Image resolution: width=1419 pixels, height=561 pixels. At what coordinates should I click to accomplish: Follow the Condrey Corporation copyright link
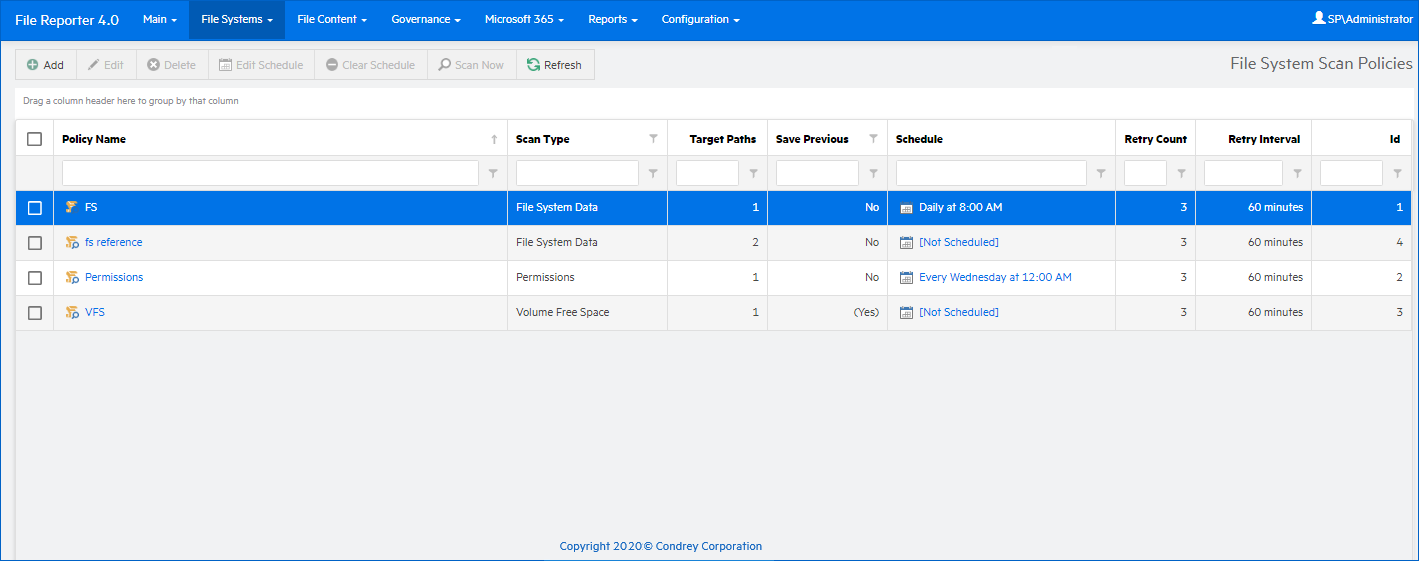coord(660,546)
